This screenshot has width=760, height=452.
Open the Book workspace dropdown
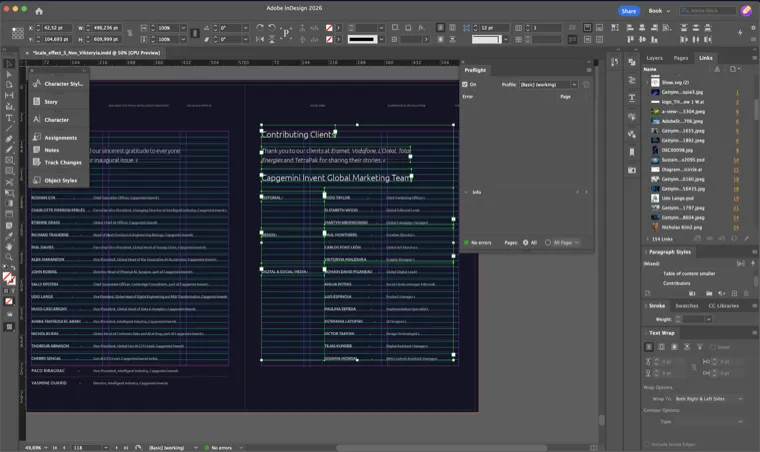[x=660, y=11]
